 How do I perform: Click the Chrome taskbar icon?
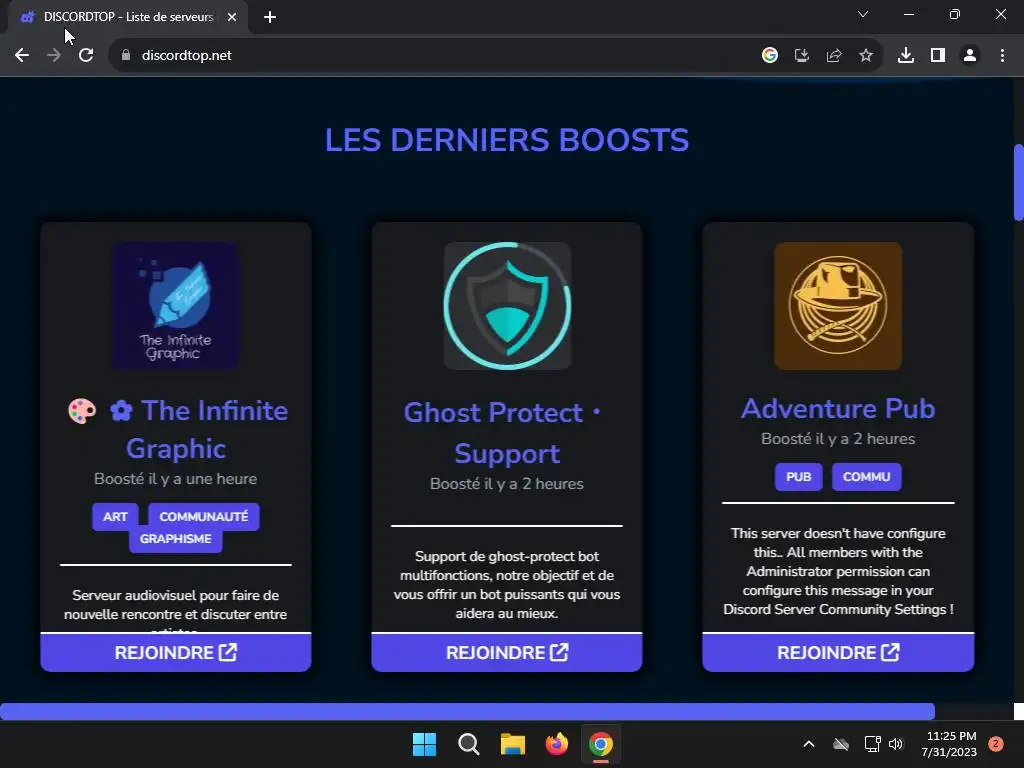pos(601,744)
